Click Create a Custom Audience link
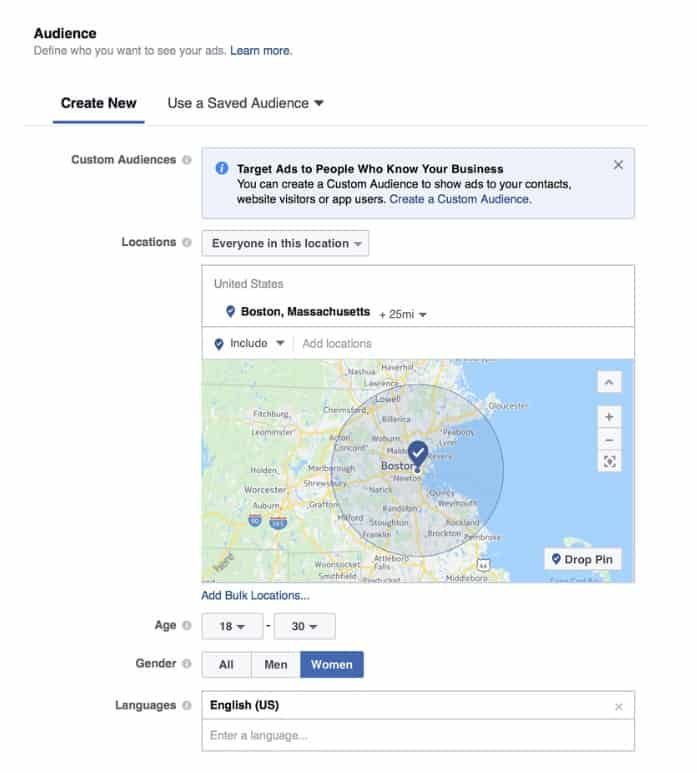Screen dimensions: 697x773 (460, 199)
